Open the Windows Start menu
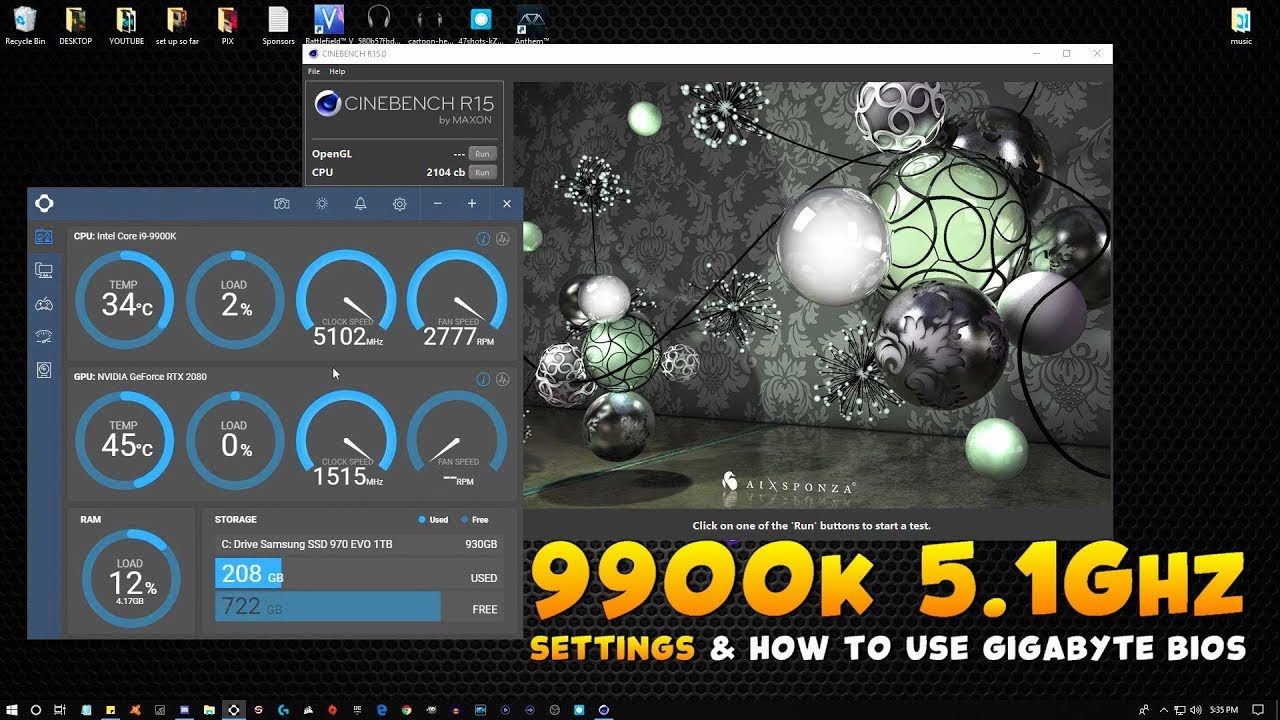This screenshot has width=1280, height=720. [x=13, y=710]
